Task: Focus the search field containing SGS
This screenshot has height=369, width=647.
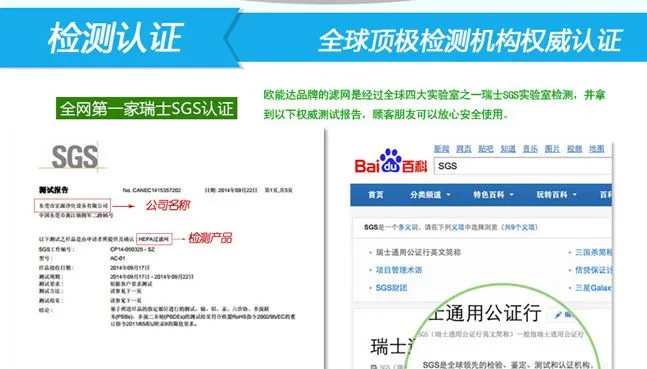Action: 523,166
